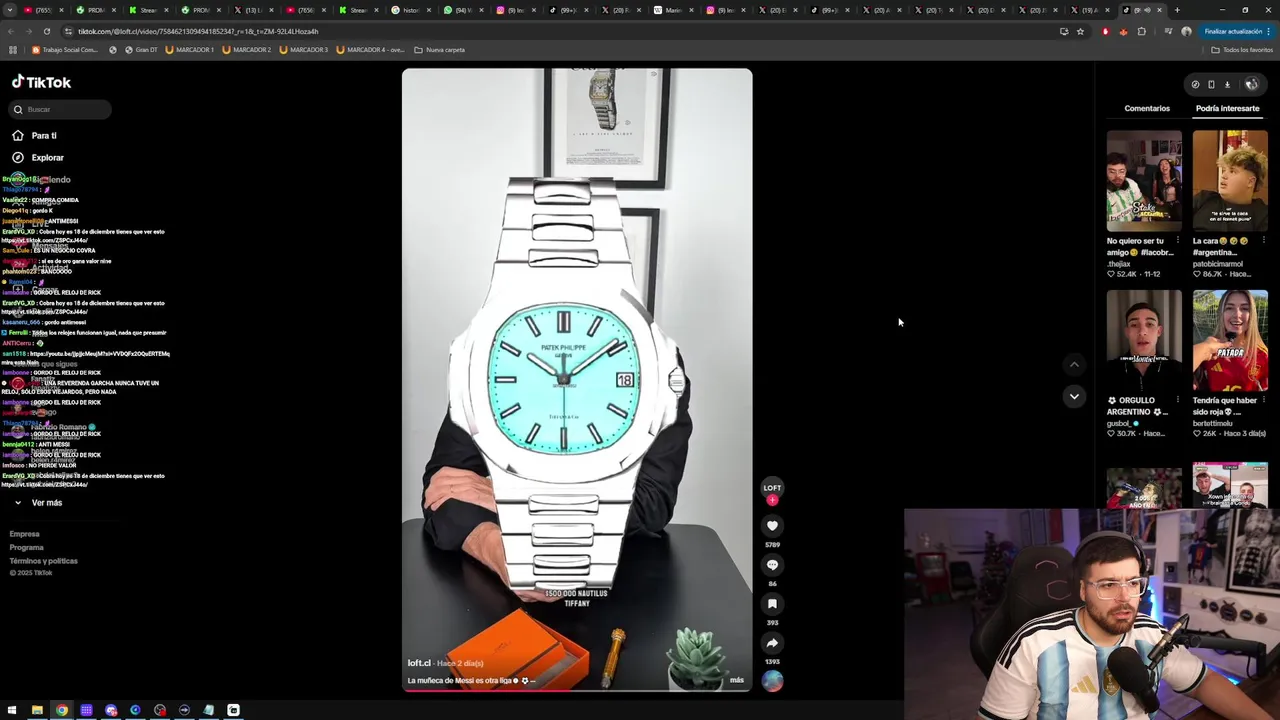Like the video with the heart icon
1280x720 pixels.
pyautogui.click(x=772, y=525)
